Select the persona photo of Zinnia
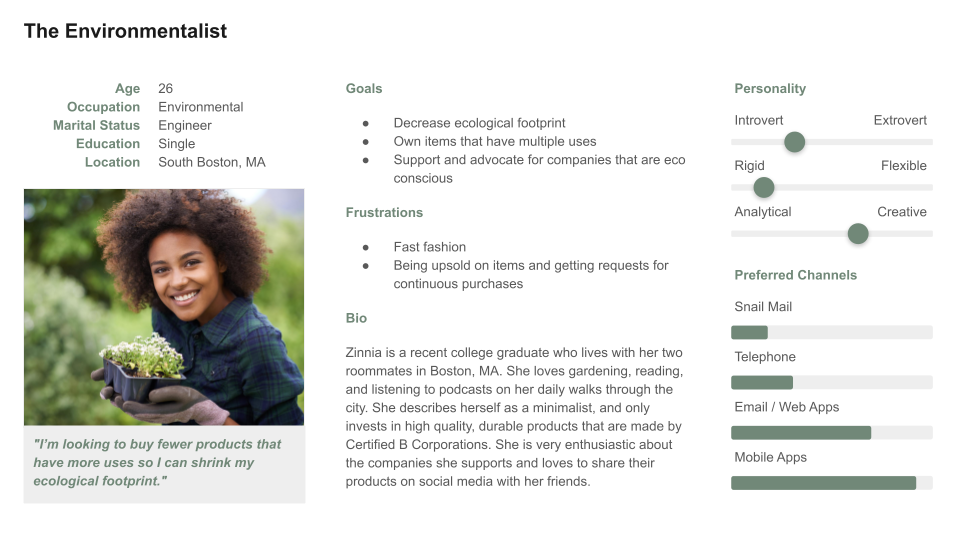The image size is (960, 540). coord(164,307)
